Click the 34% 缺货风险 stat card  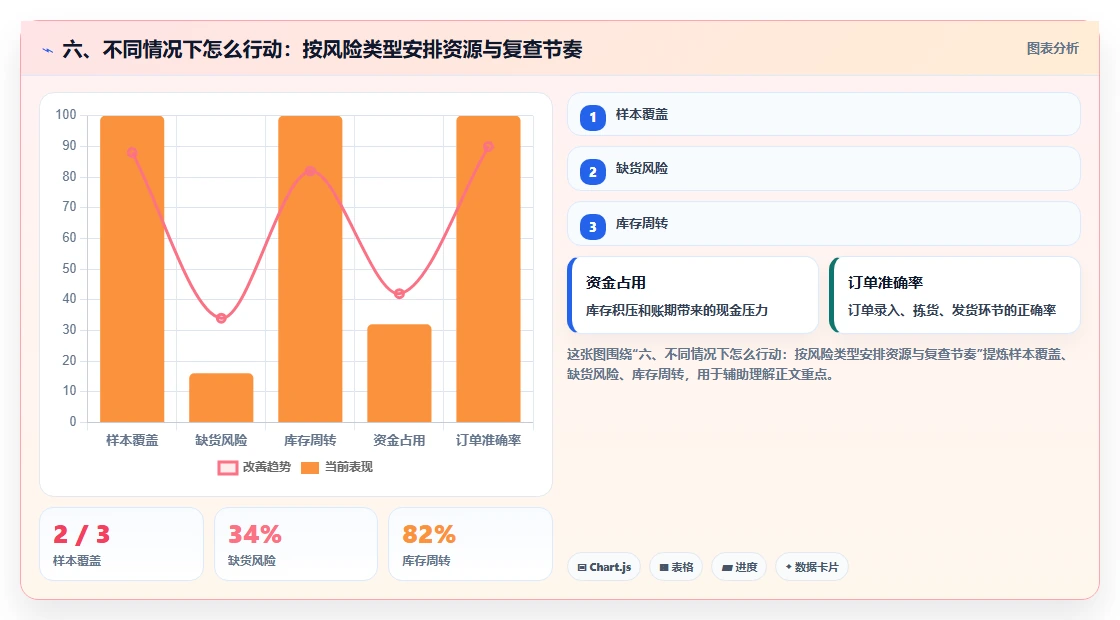coord(296,544)
